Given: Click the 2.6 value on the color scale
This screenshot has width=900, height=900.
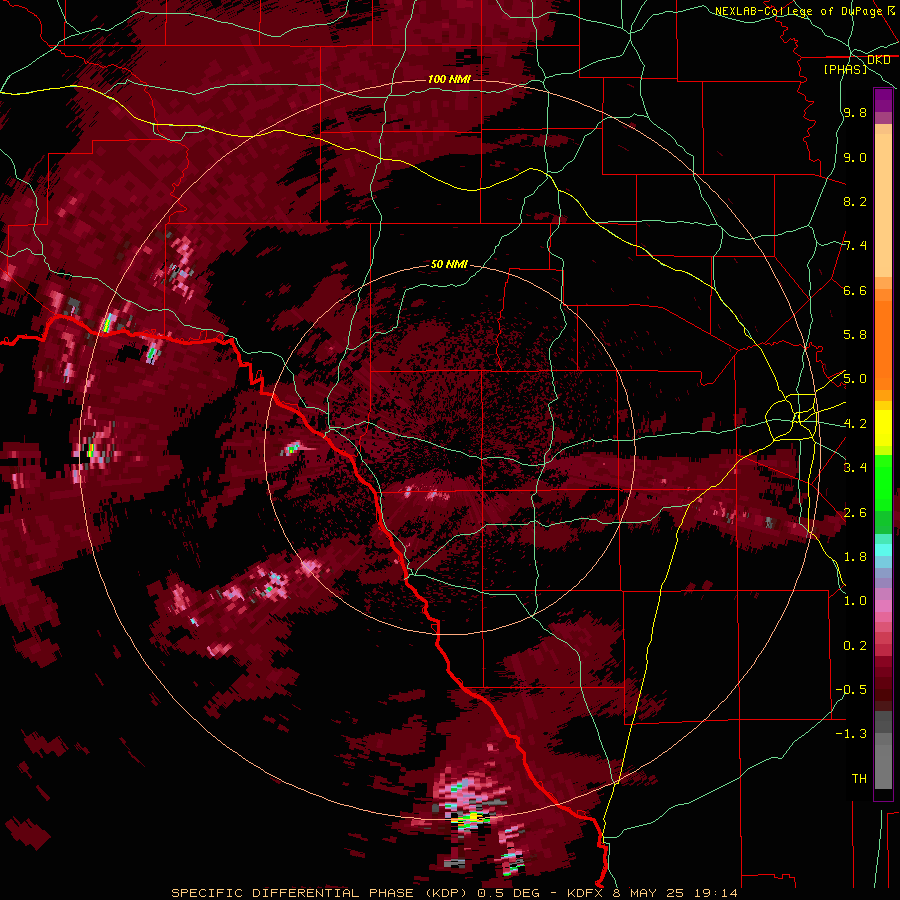Looking at the screenshot, I should point(855,512).
